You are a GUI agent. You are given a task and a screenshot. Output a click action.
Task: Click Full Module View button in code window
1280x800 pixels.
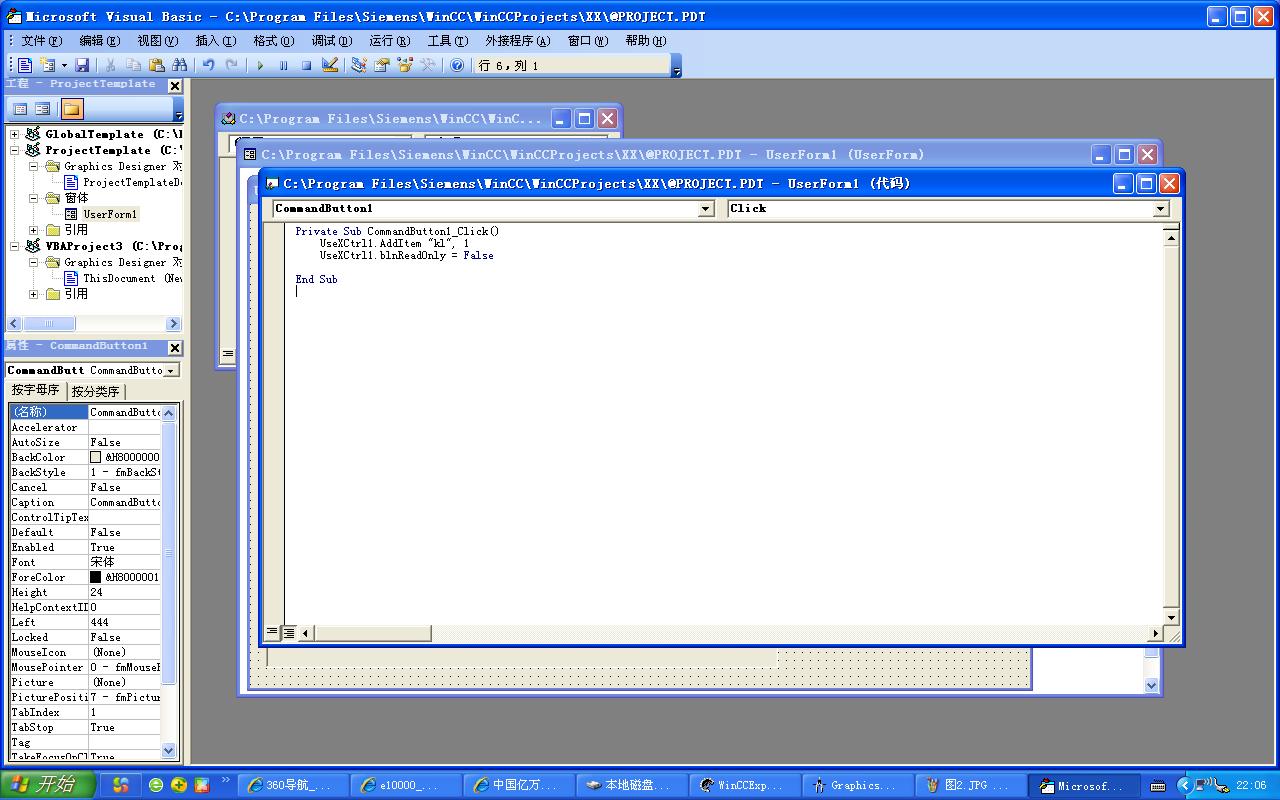pyautogui.click(x=288, y=632)
